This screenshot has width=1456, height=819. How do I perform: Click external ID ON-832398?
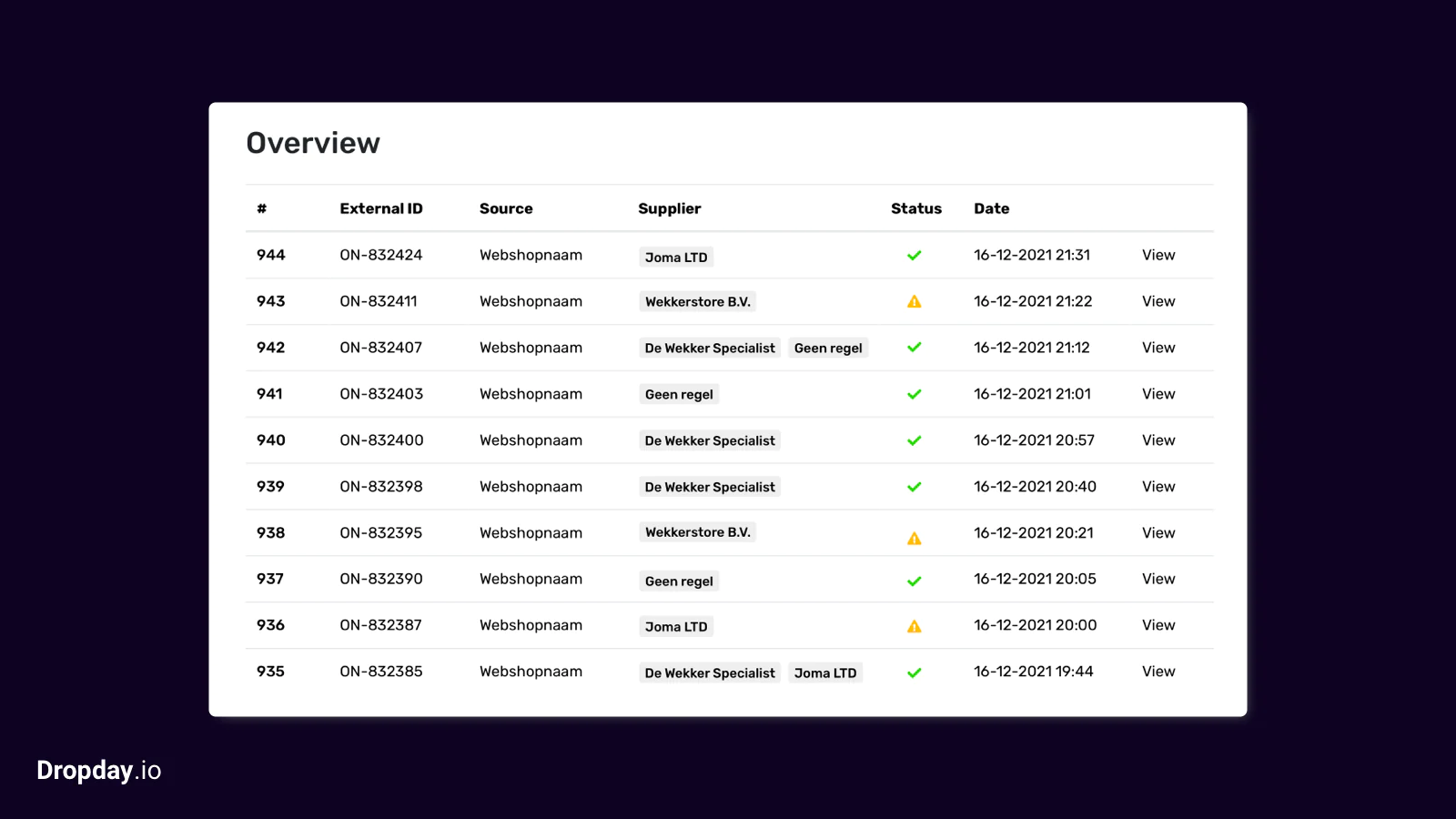[x=381, y=487]
